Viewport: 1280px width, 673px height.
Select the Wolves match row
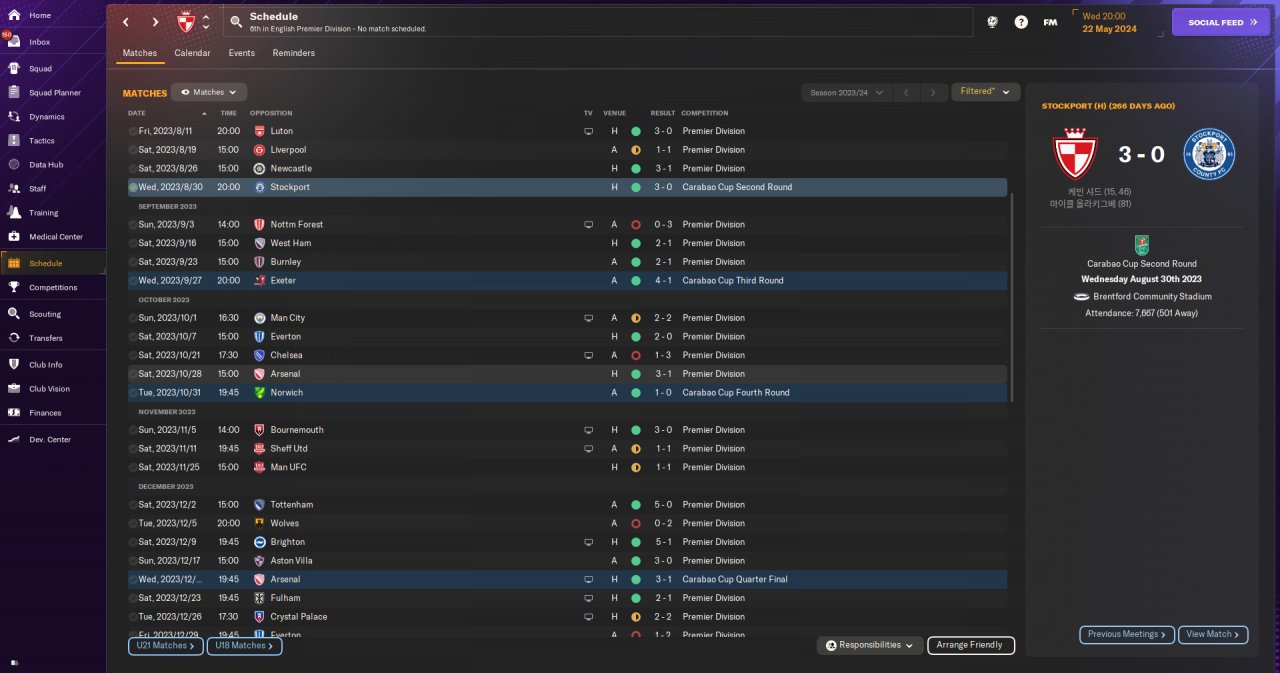tap(566, 523)
